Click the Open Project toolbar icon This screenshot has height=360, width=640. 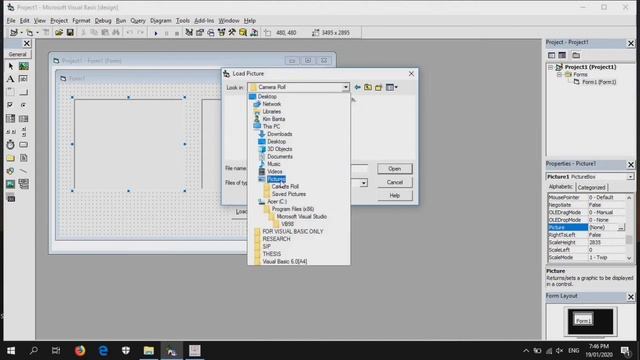pos(59,32)
